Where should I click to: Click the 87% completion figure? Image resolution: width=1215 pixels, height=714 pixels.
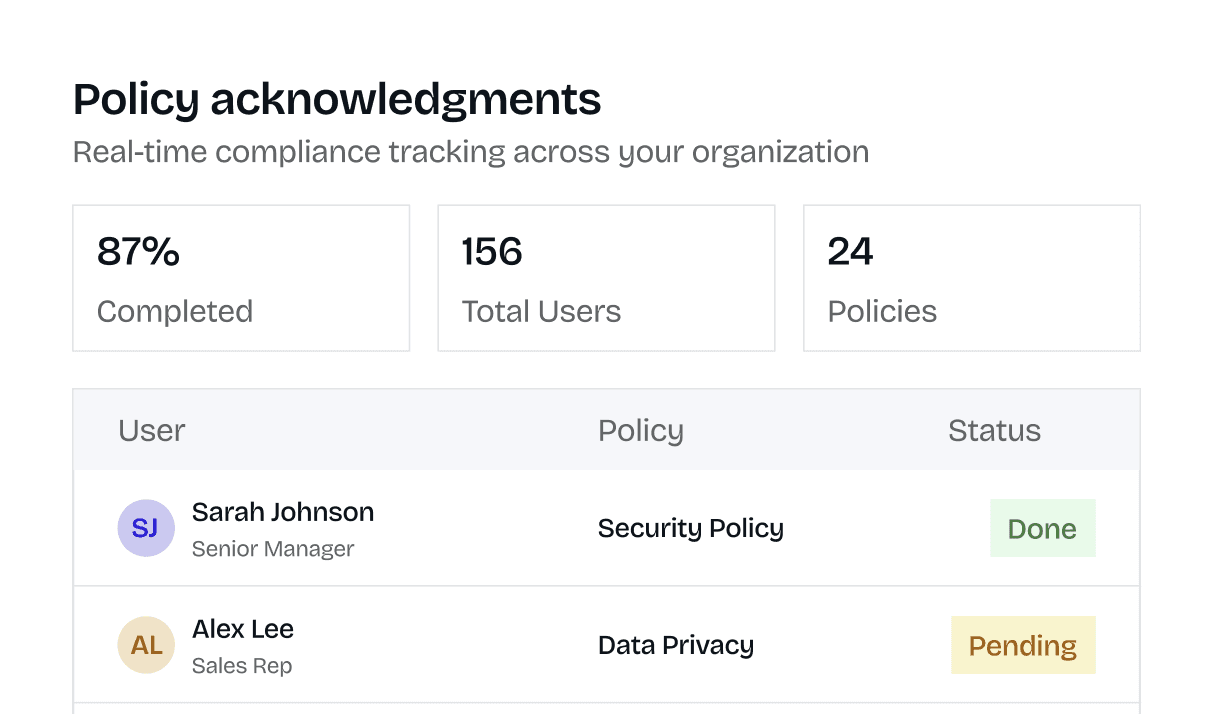(138, 252)
